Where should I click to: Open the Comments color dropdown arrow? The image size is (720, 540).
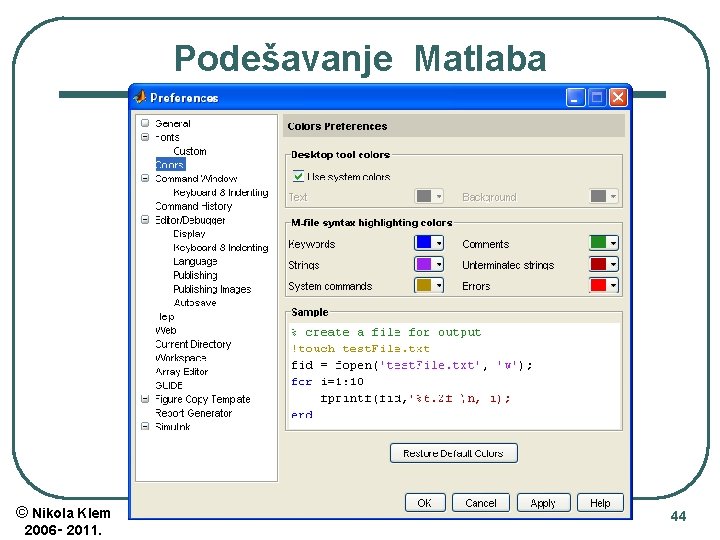(613, 243)
